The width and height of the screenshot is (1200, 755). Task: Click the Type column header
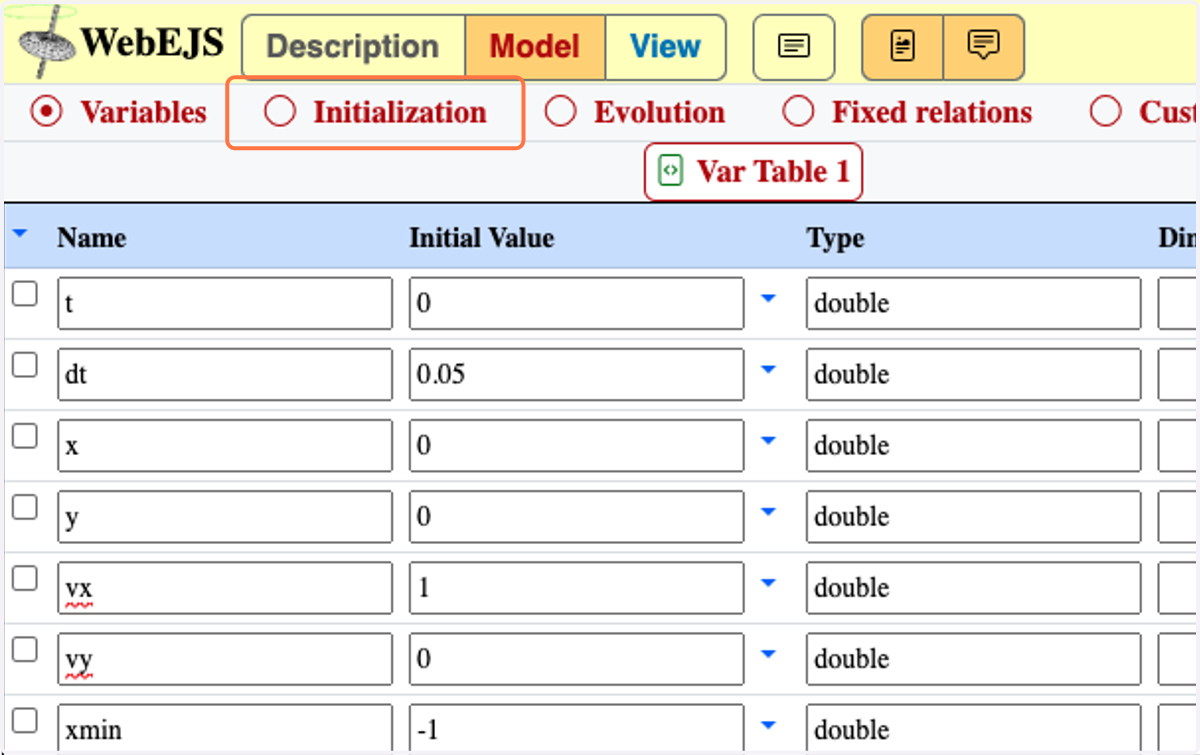835,239
